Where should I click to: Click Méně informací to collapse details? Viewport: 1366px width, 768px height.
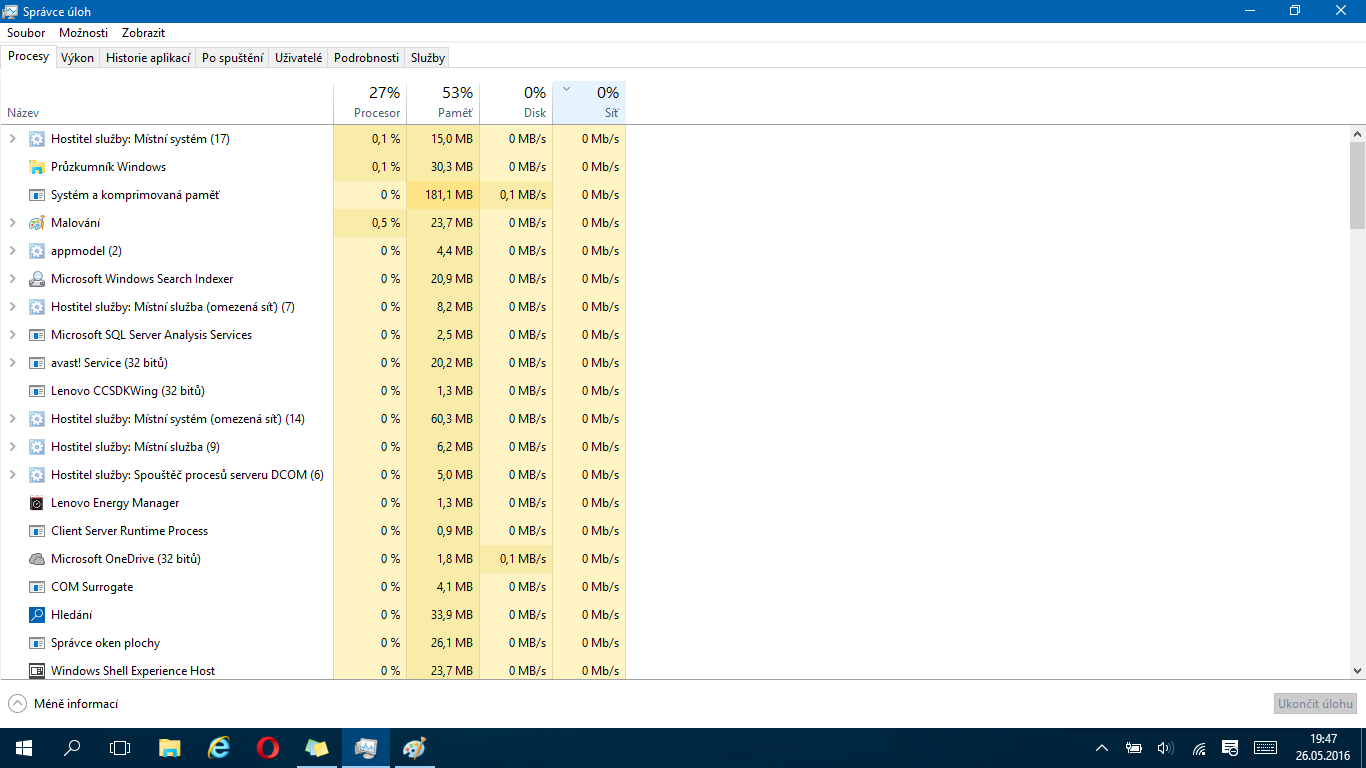pyautogui.click(x=63, y=704)
